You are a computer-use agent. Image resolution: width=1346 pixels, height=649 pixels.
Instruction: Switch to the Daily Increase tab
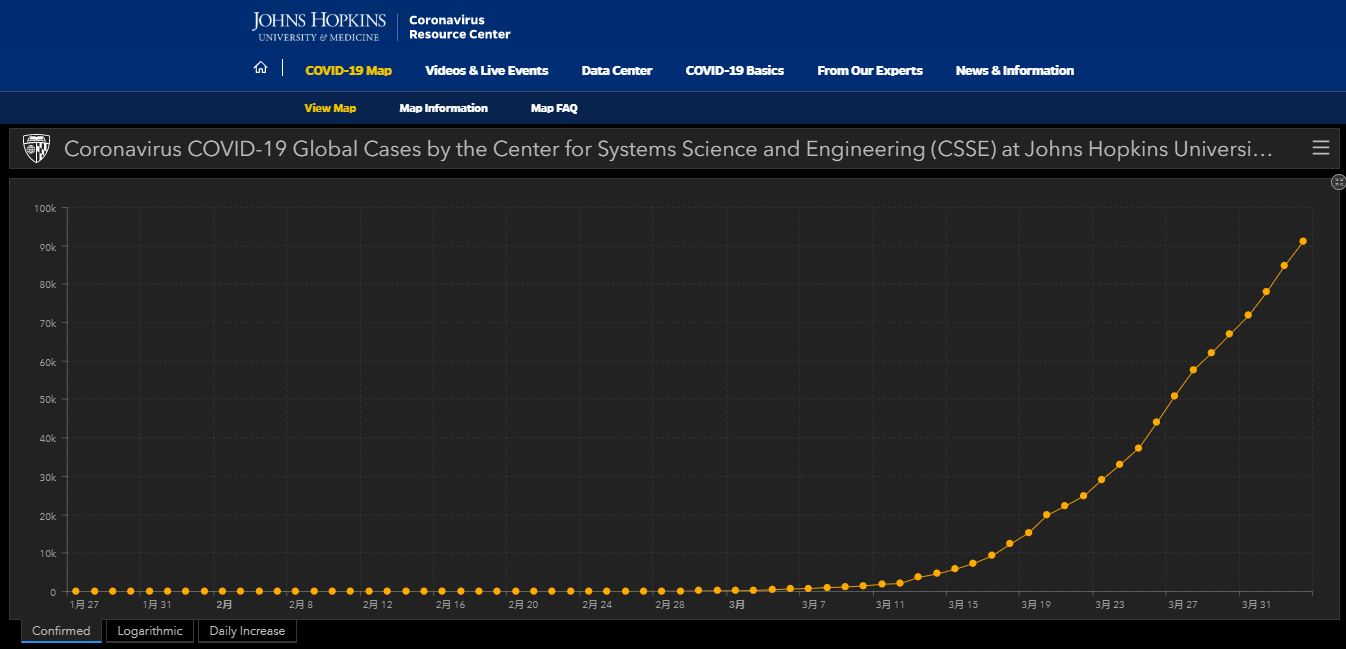[x=247, y=631]
